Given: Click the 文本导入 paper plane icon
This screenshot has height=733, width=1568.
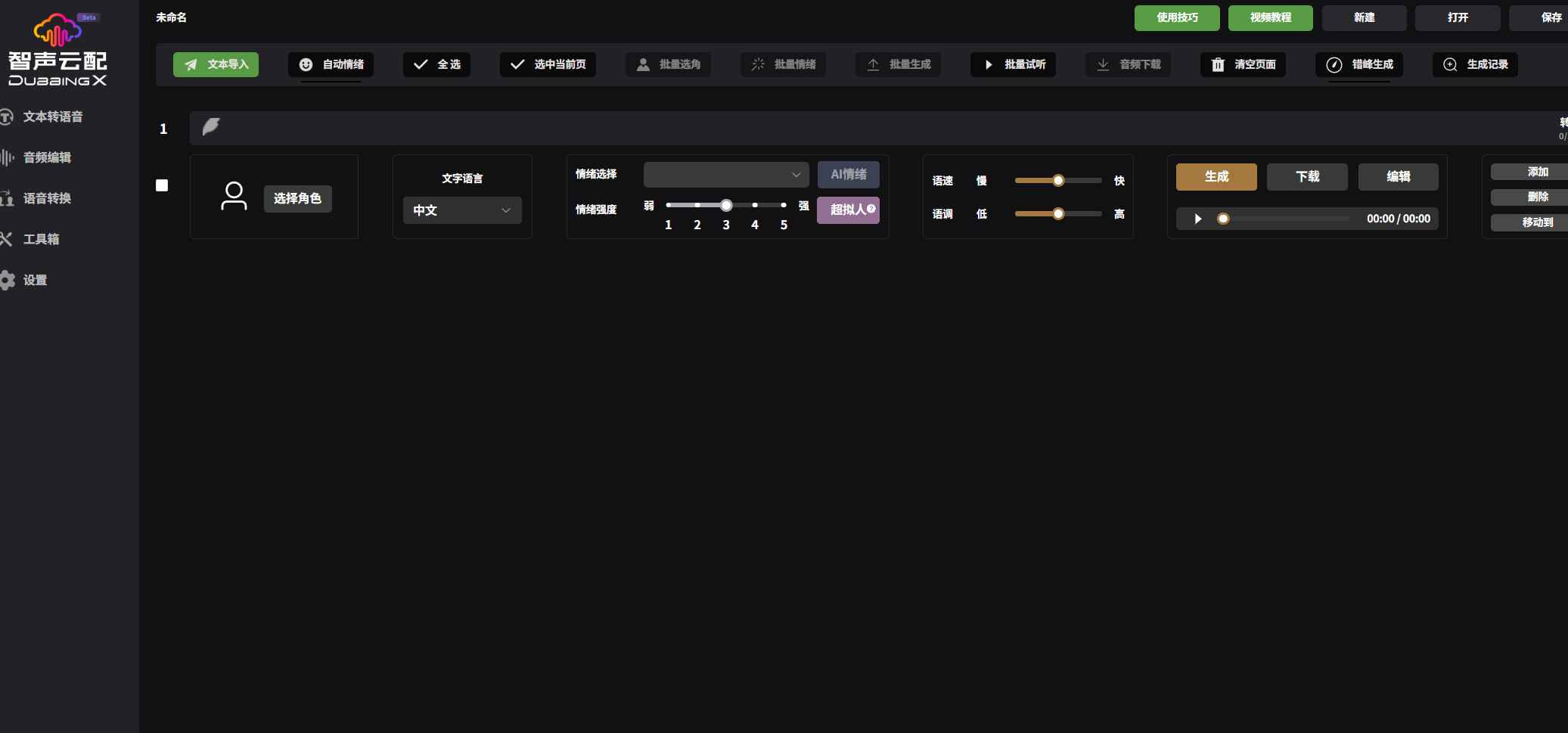Looking at the screenshot, I should pyautogui.click(x=191, y=65).
